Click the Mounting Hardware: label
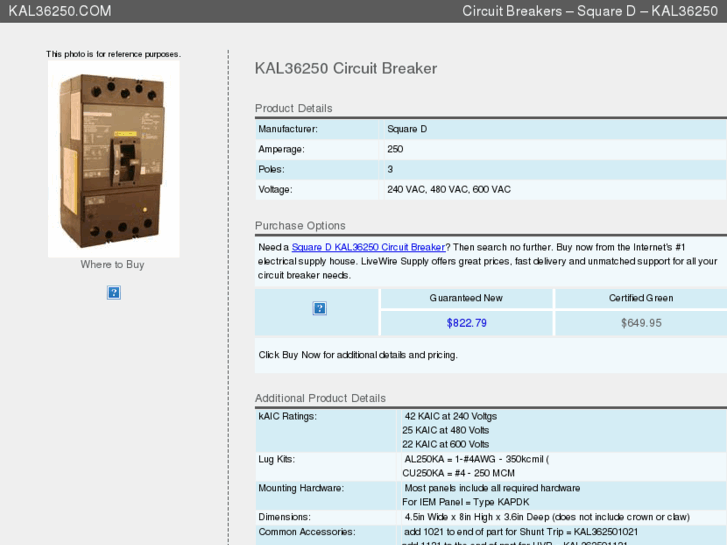The image size is (727, 545). pos(301,488)
